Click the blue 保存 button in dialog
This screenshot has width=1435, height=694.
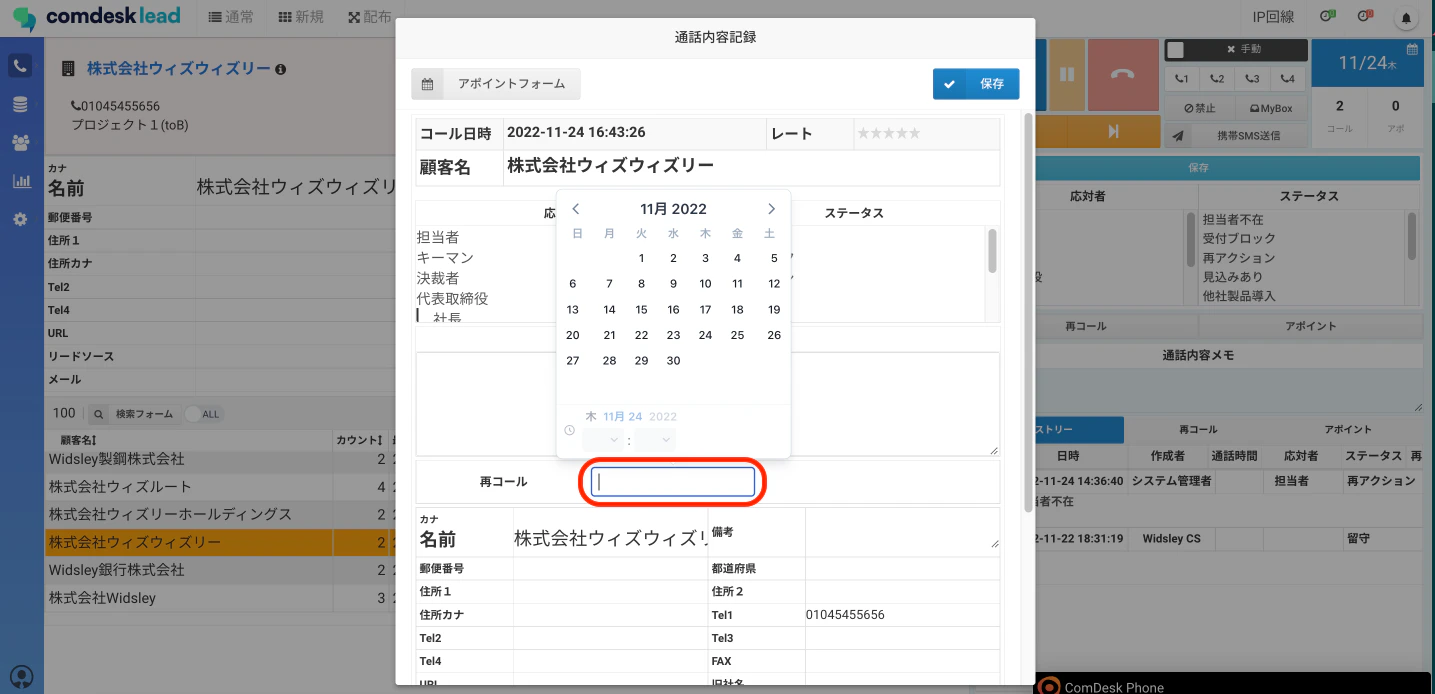click(976, 84)
